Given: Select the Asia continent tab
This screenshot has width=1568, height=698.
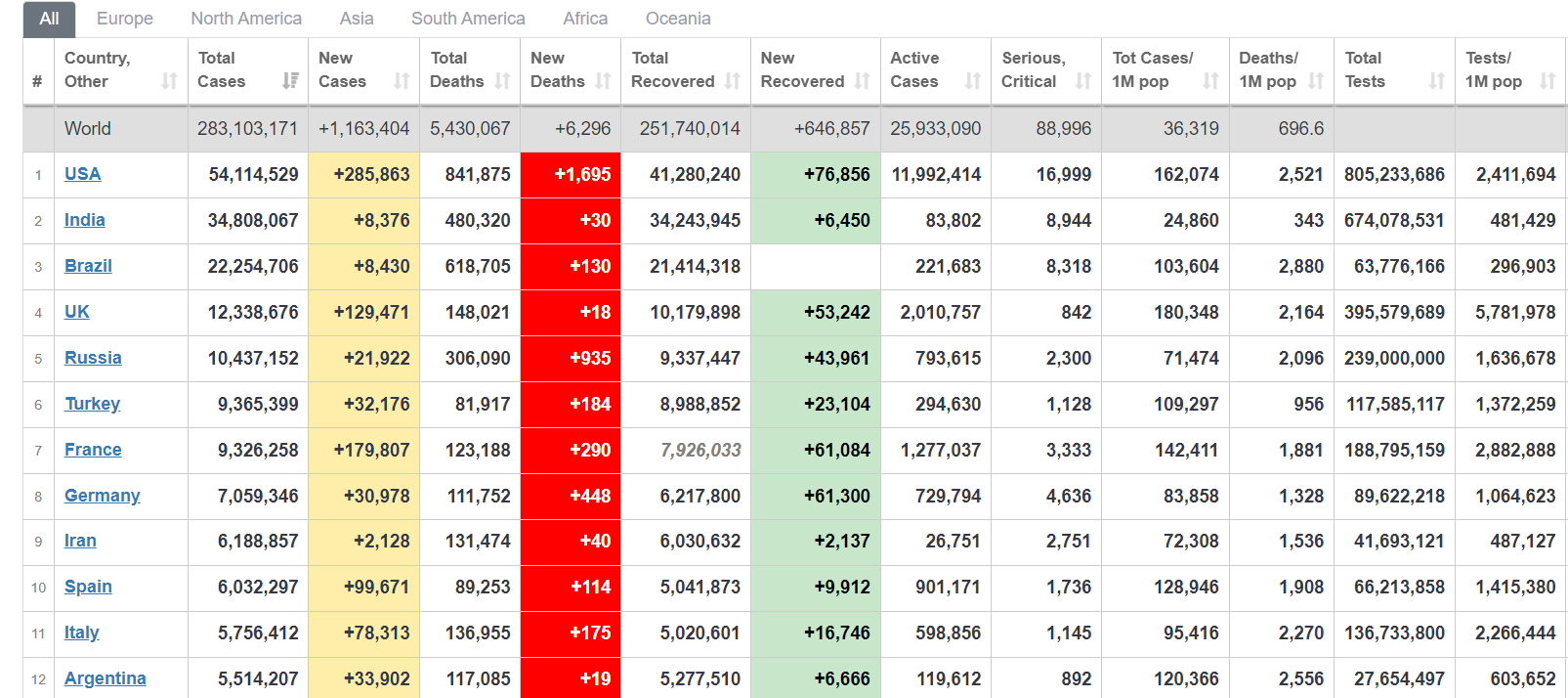Looking at the screenshot, I should pos(357,19).
